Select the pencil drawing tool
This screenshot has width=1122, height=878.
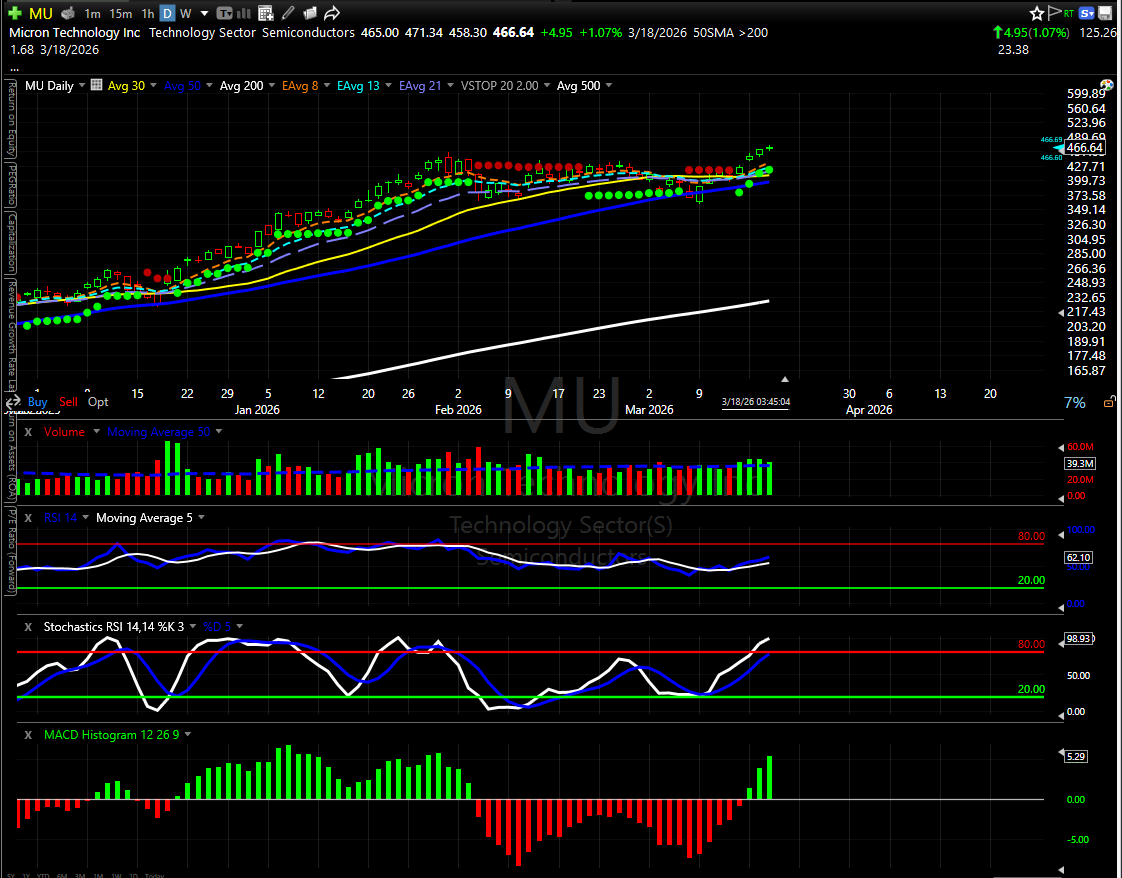(288, 13)
